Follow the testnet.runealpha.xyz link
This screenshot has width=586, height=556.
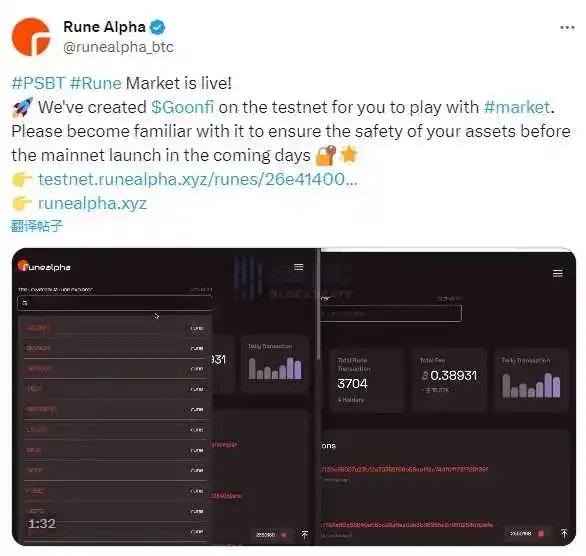(x=198, y=179)
